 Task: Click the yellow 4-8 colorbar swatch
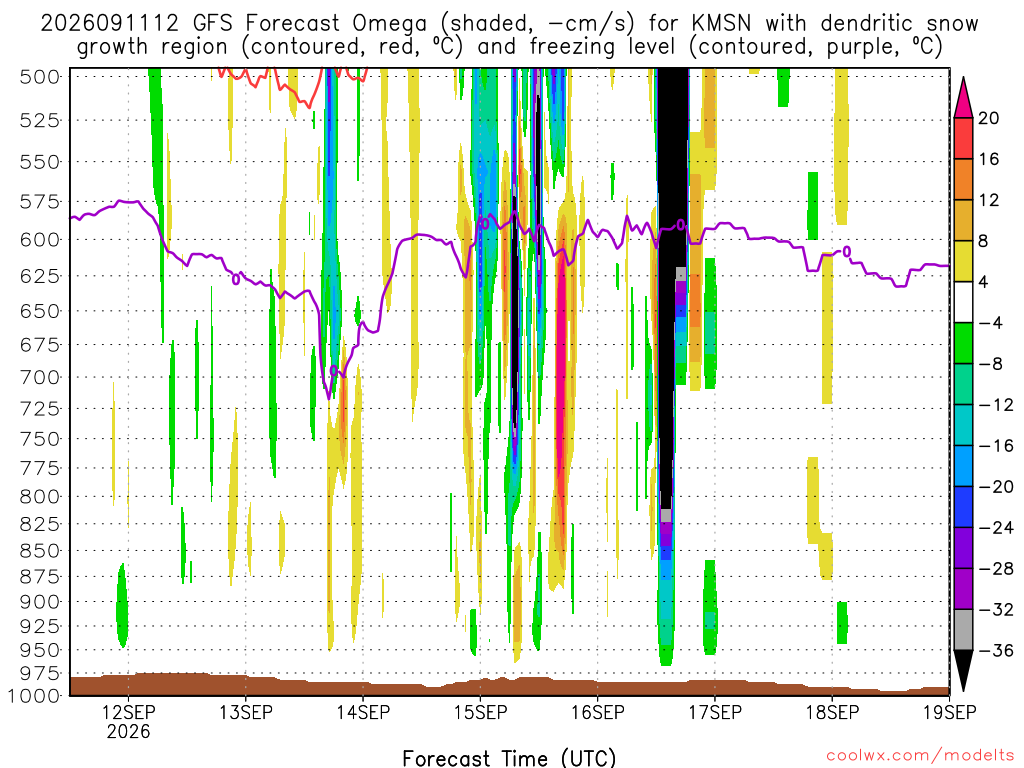(x=963, y=261)
